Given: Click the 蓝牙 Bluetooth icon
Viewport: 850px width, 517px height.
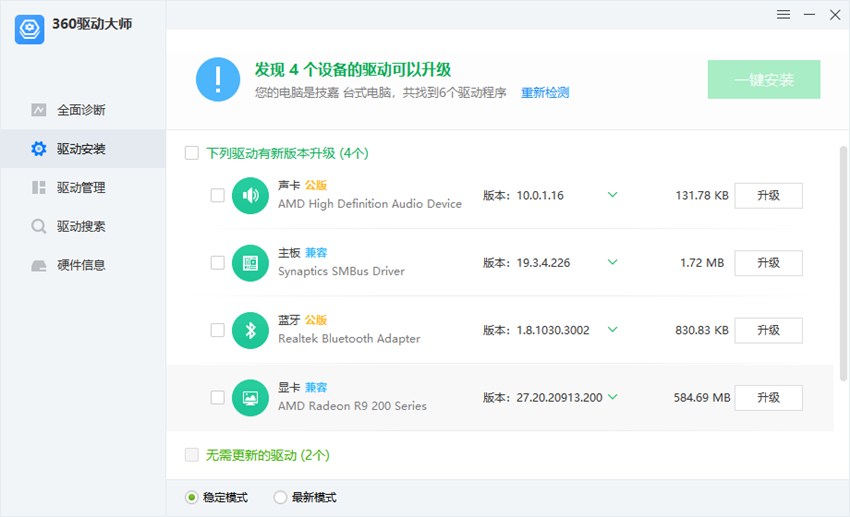Looking at the screenshot, I should click(x=250, y=330).
